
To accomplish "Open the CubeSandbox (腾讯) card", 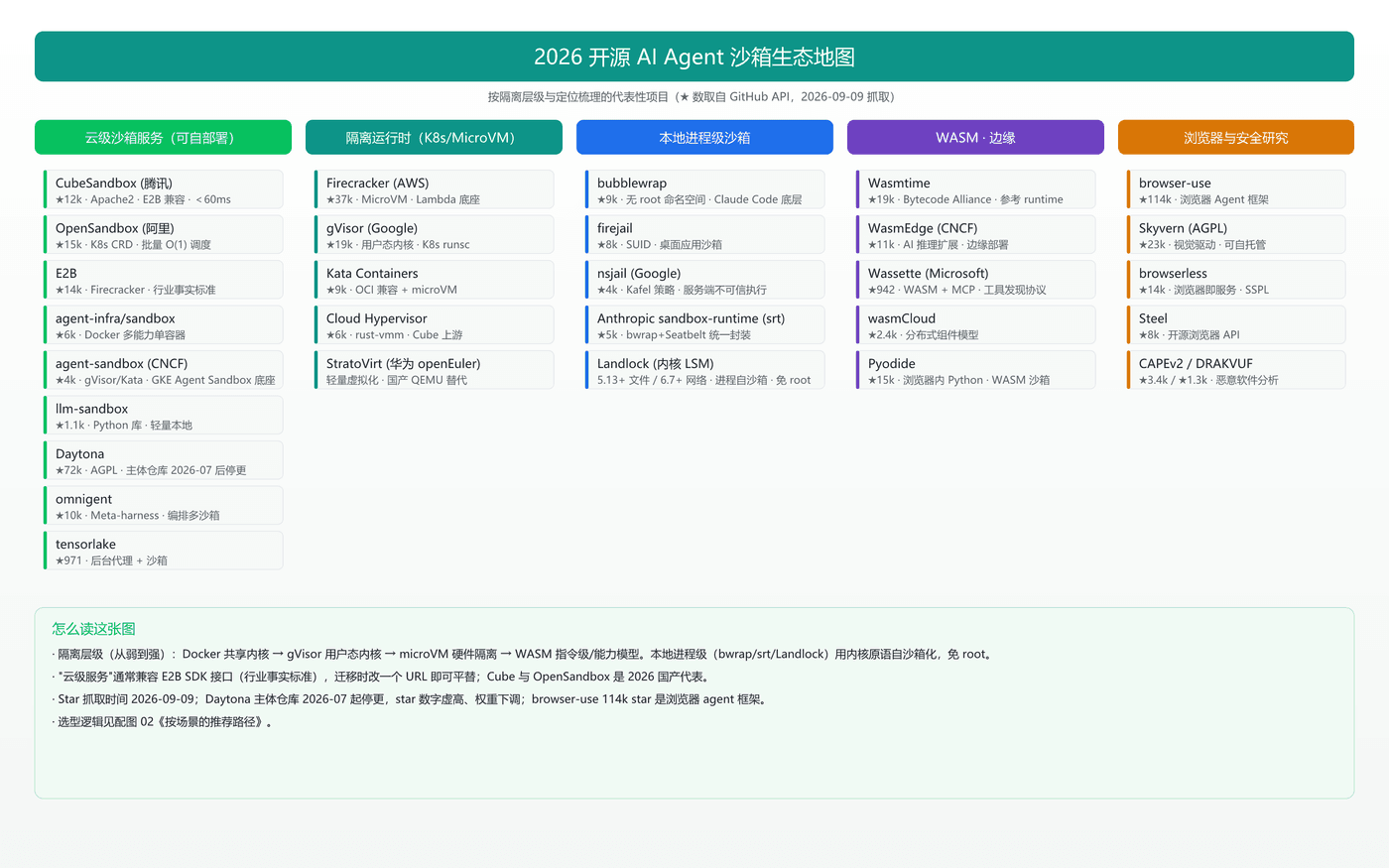I will point(163,189).
